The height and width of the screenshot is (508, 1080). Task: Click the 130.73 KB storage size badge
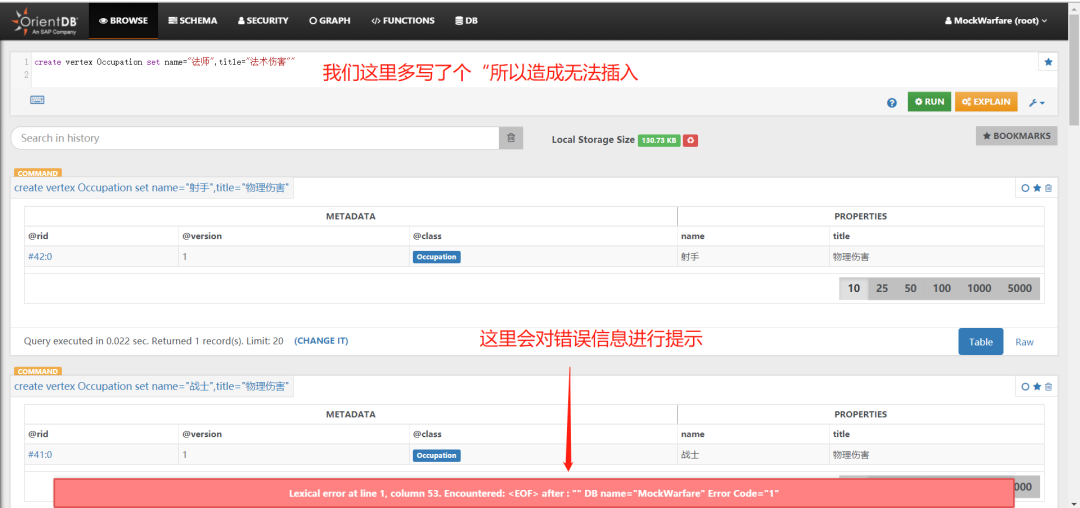coord(659,140)
